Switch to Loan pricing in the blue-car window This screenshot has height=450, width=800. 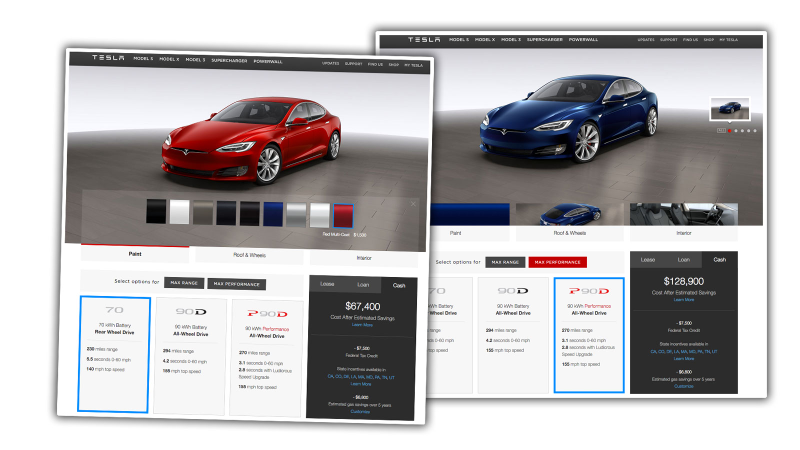684,260
